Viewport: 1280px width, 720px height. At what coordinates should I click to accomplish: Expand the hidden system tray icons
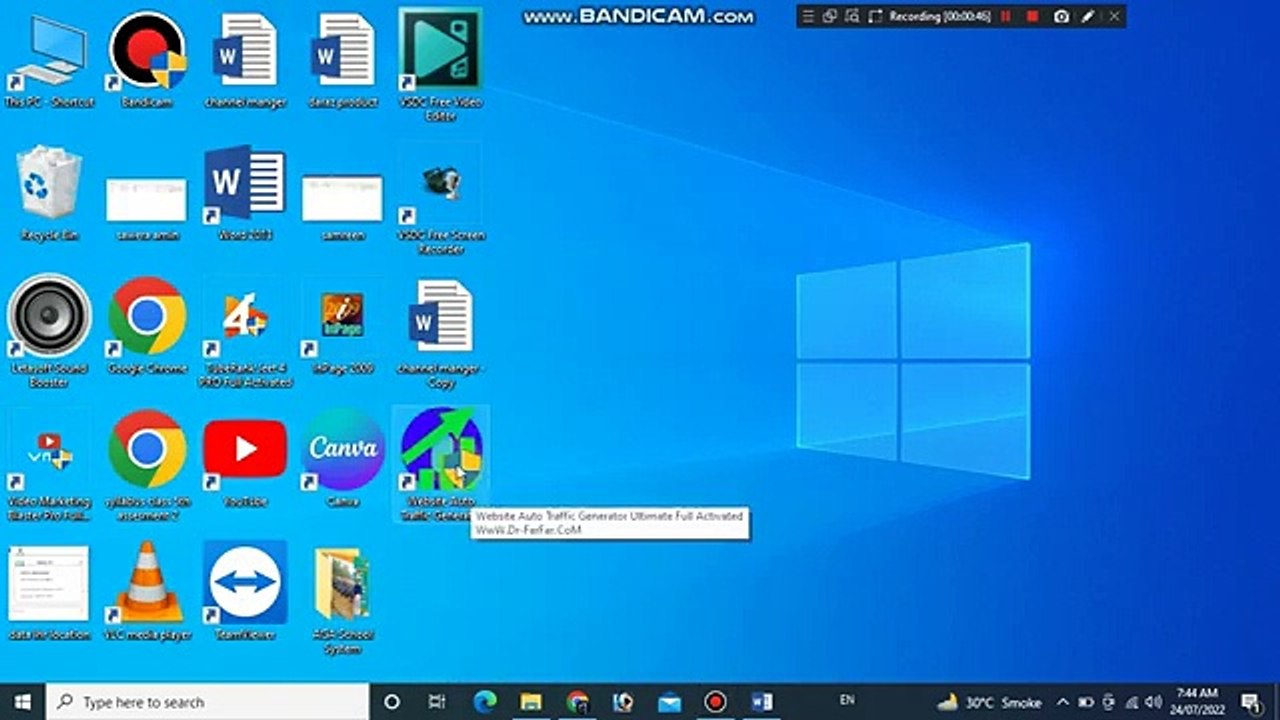tap(1063, 702)
